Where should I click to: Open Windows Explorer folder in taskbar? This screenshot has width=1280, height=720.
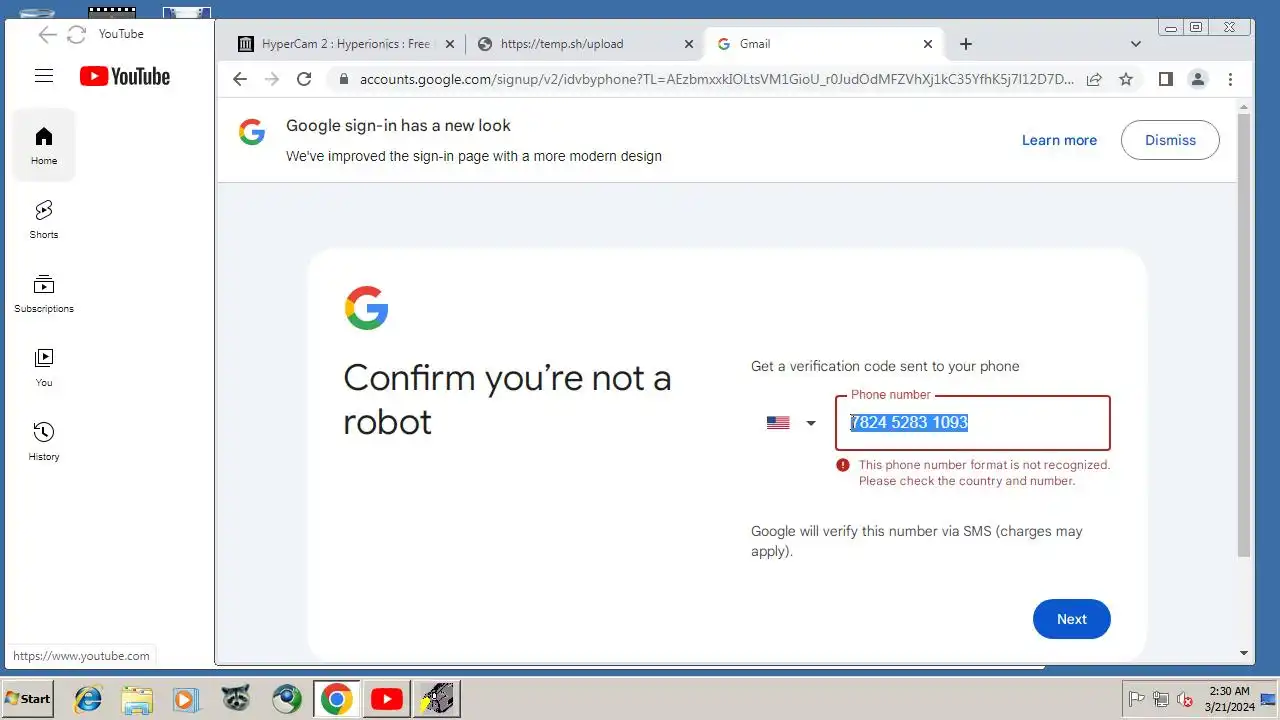pyautogui.click(x=137, y=698)
